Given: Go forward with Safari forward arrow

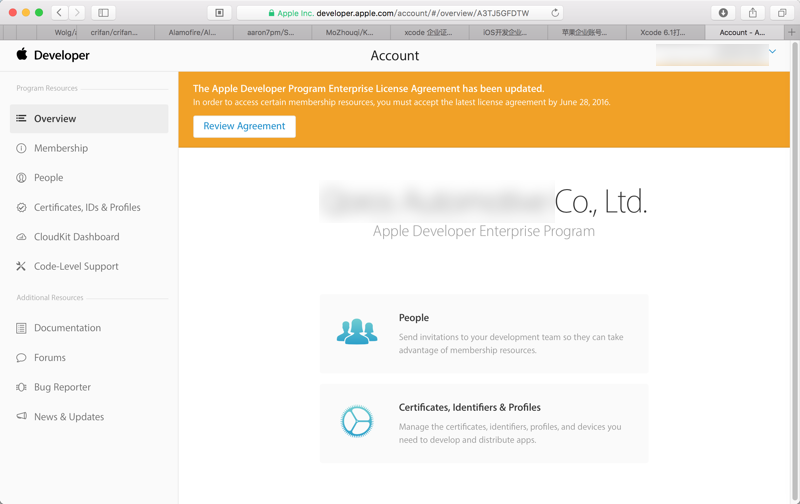Looking at the screenshot, I should point(77,13).
